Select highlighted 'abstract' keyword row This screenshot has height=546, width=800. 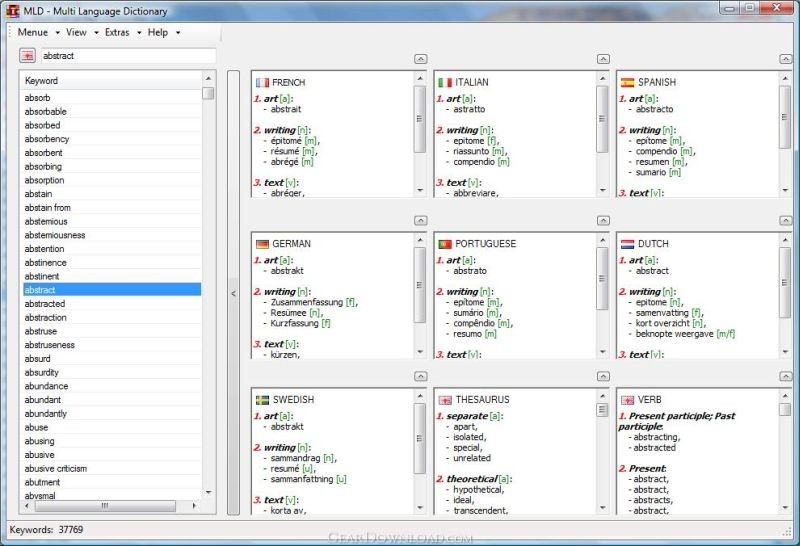coord(112,290)
